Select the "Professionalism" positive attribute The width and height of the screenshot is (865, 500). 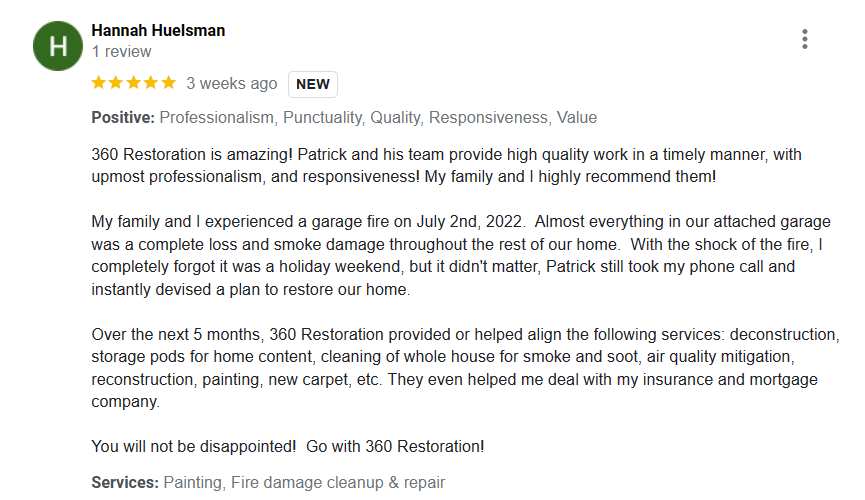point(216,118)
